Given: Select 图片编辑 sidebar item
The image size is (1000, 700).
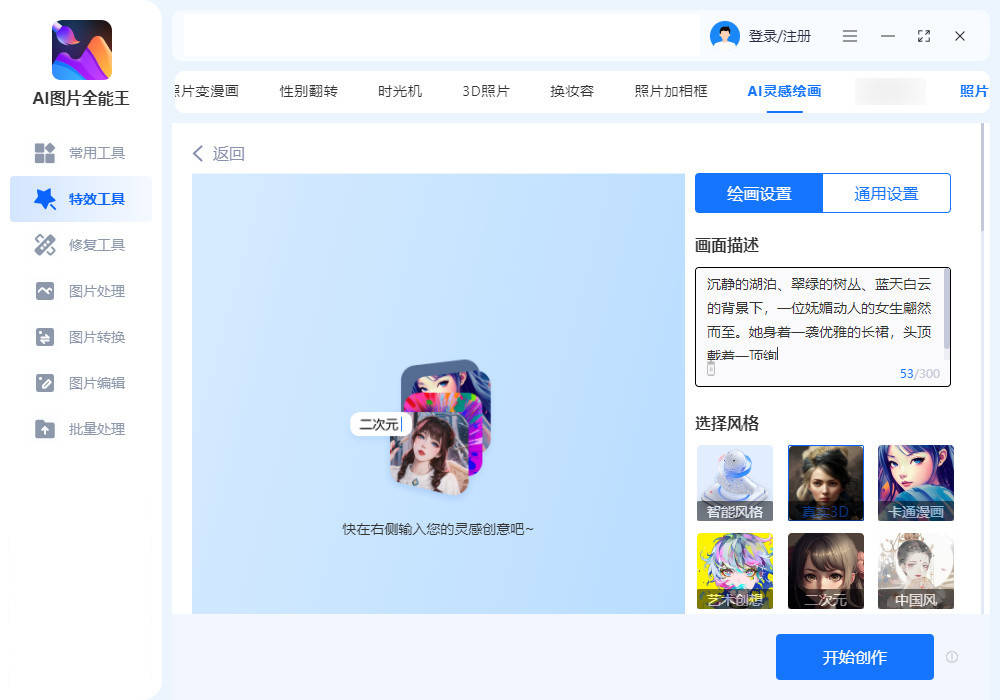Looking at the screenshot, I should (x=81, y=383).
